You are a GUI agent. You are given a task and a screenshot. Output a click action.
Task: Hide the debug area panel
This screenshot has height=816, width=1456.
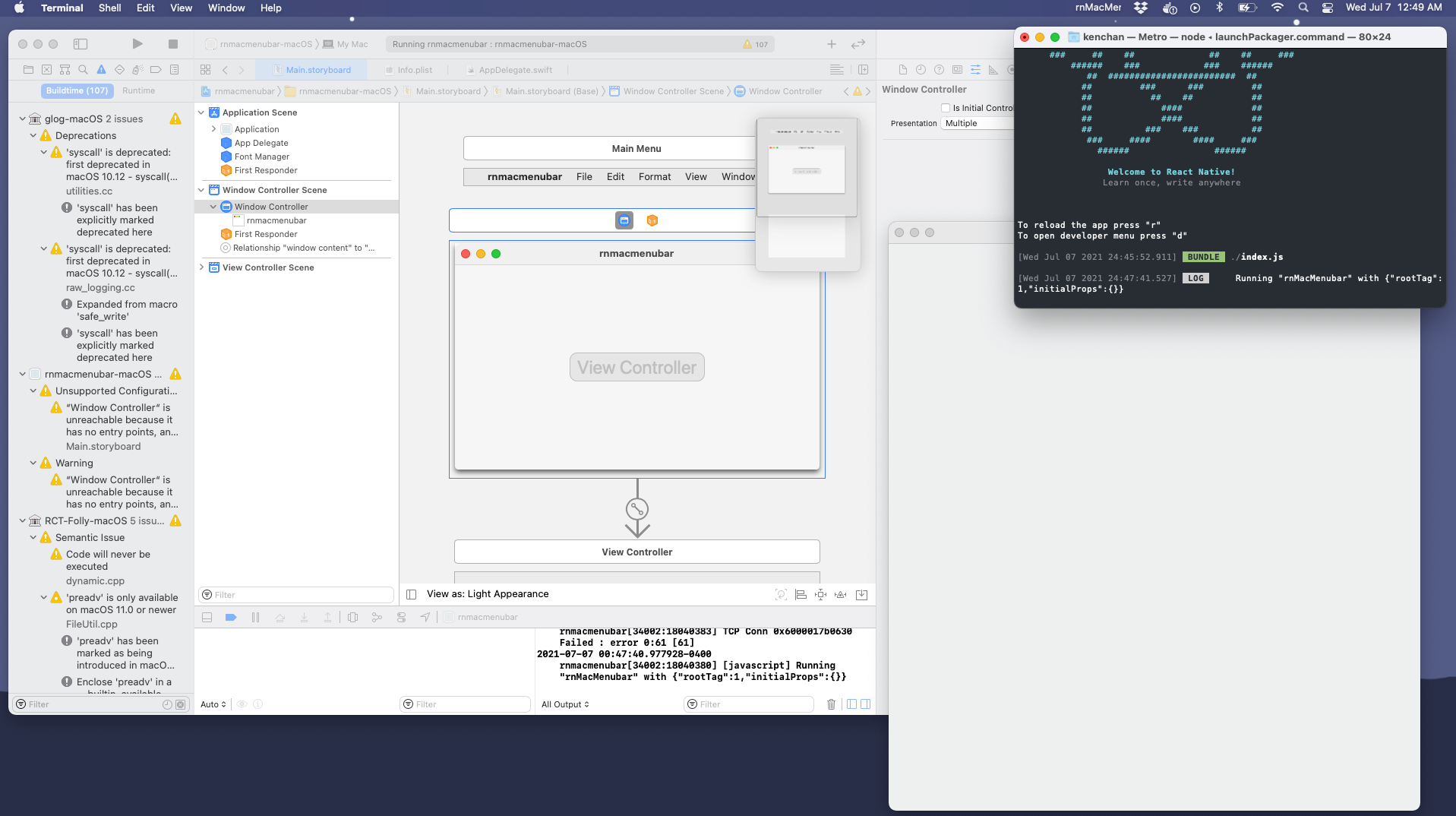(207, 617)
